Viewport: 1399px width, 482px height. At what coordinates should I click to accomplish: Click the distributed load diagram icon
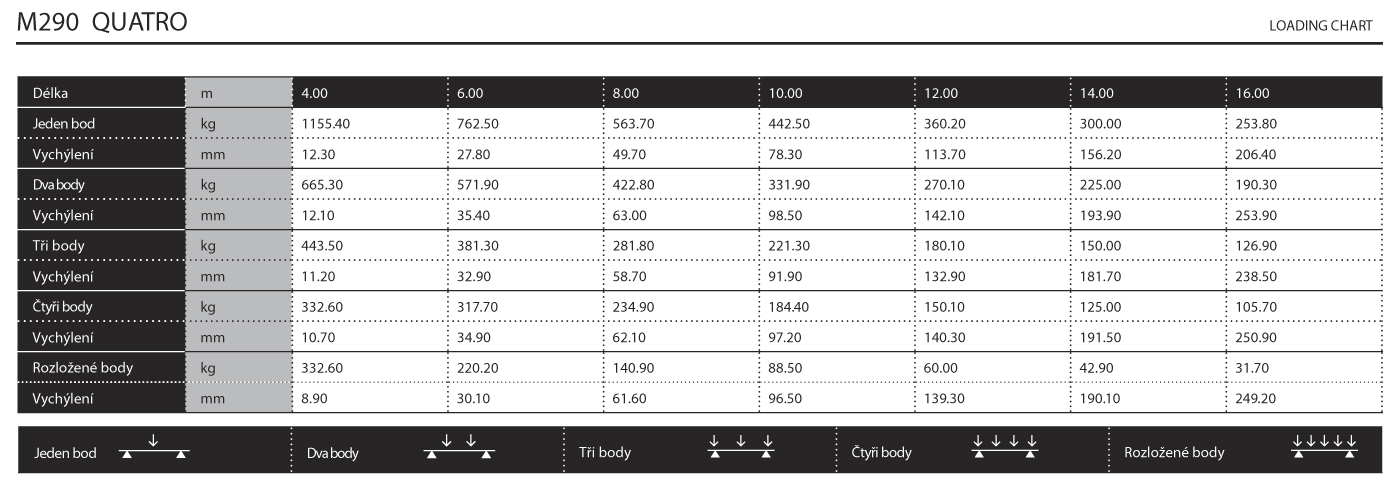point(1323,449)
